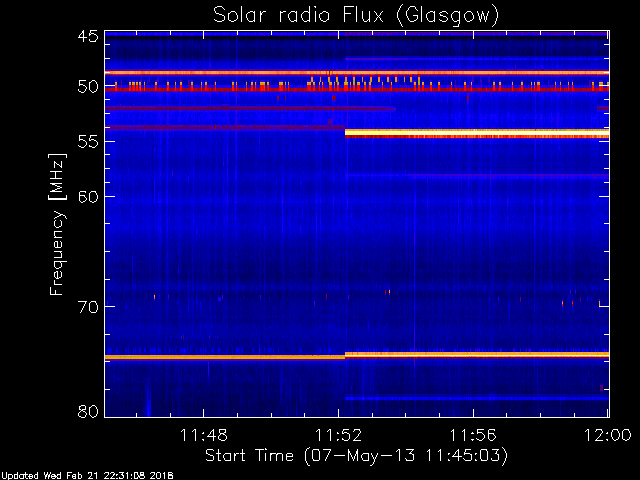Click the 'Frequency [MHz]' axis label
The image size is (640, 480).
point(57,224)
